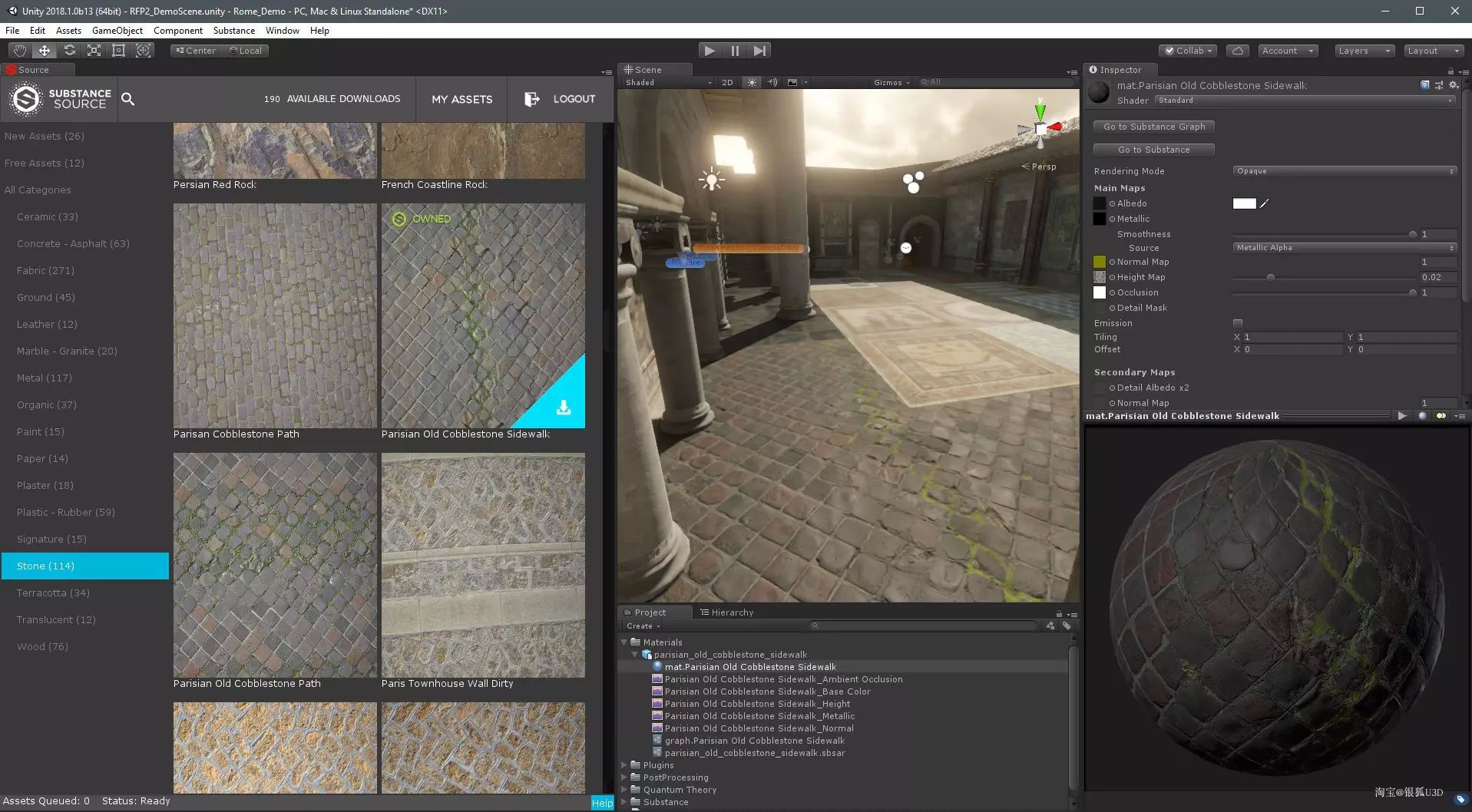Open the Create dropdown in Project panel

[642, 626]
